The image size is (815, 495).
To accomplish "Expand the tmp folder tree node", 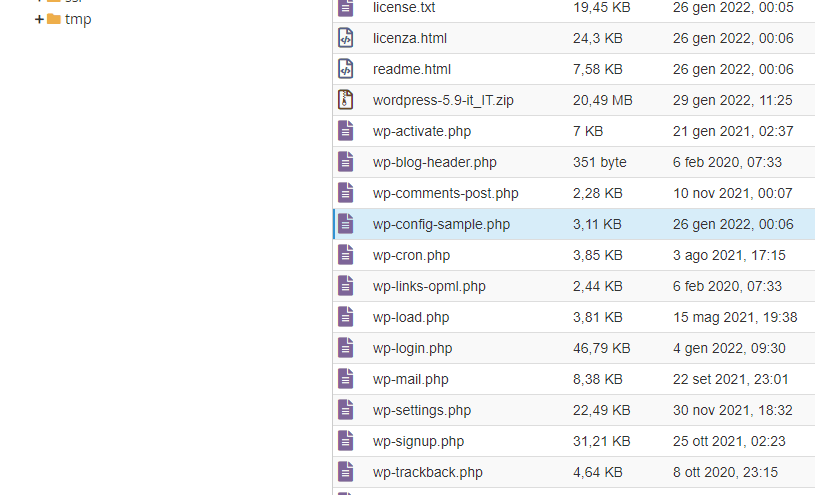I will pyautogui.click(x=39, y=19).
